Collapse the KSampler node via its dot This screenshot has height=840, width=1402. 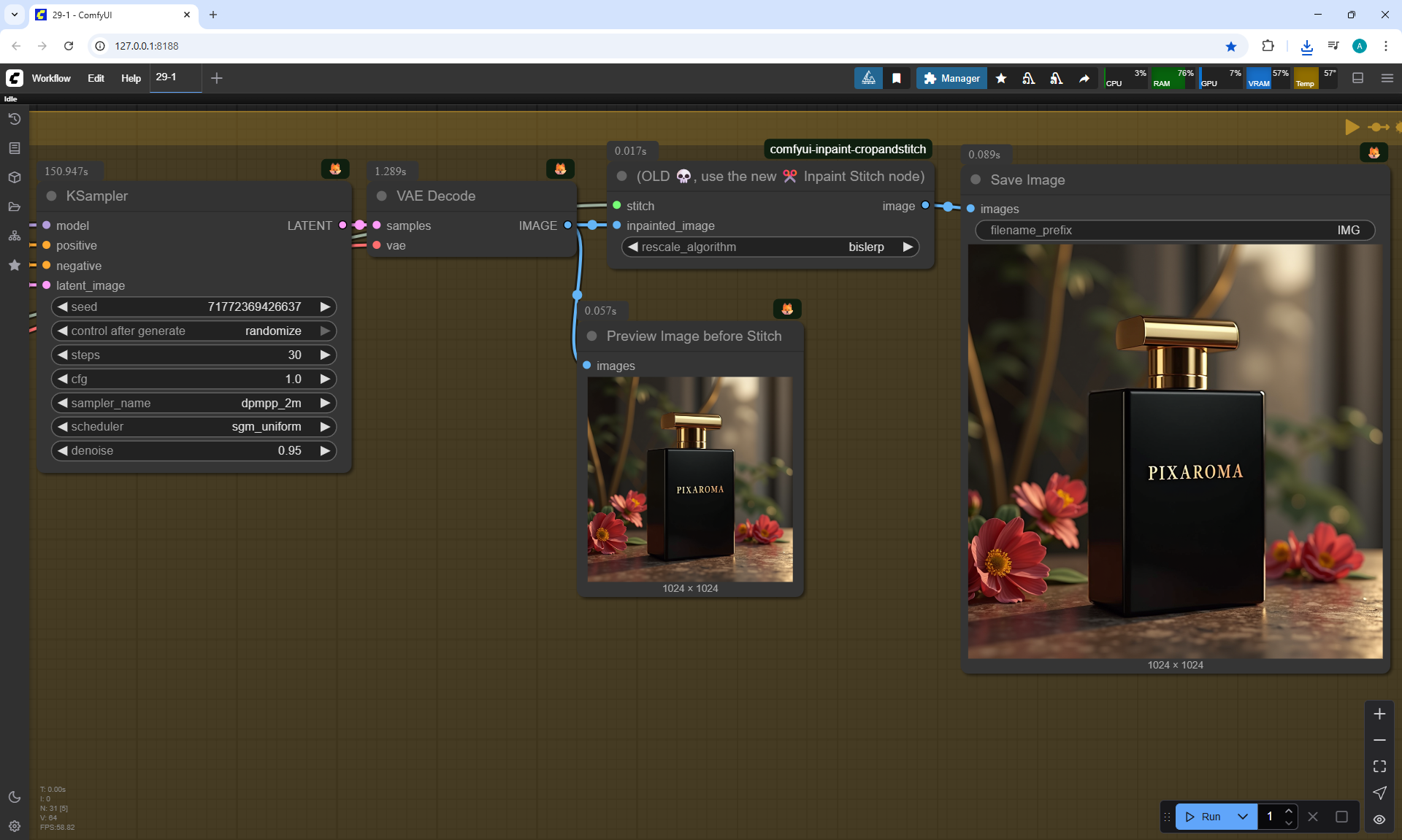coord(52,196)
